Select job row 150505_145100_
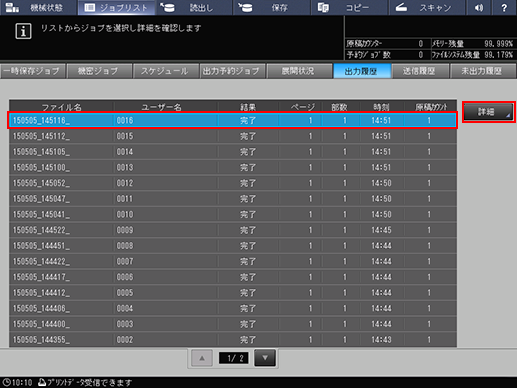This screenshot has height=388, width=517. point(233,167)
